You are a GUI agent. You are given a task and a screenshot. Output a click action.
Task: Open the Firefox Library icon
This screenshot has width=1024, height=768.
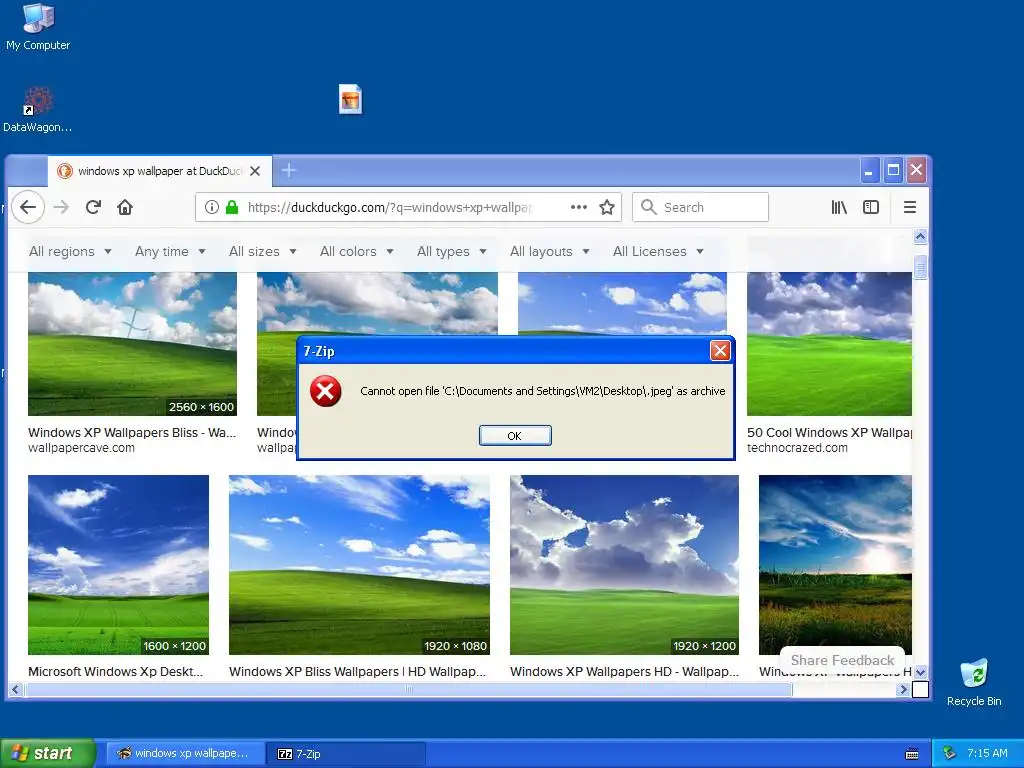click(x=839, y=207)
